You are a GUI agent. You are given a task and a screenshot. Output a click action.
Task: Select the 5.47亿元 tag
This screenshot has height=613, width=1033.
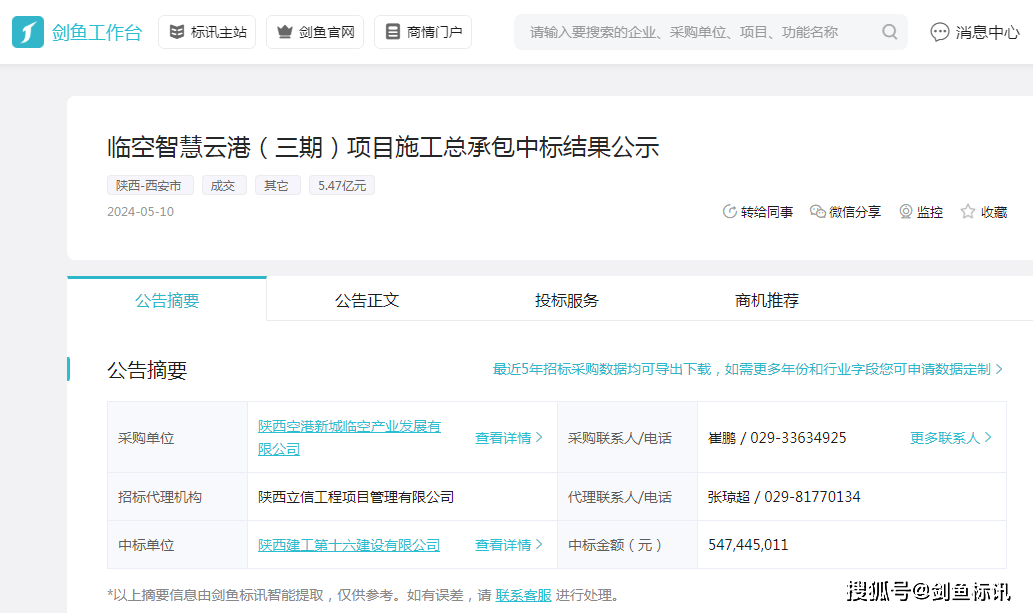coord(342,185)
